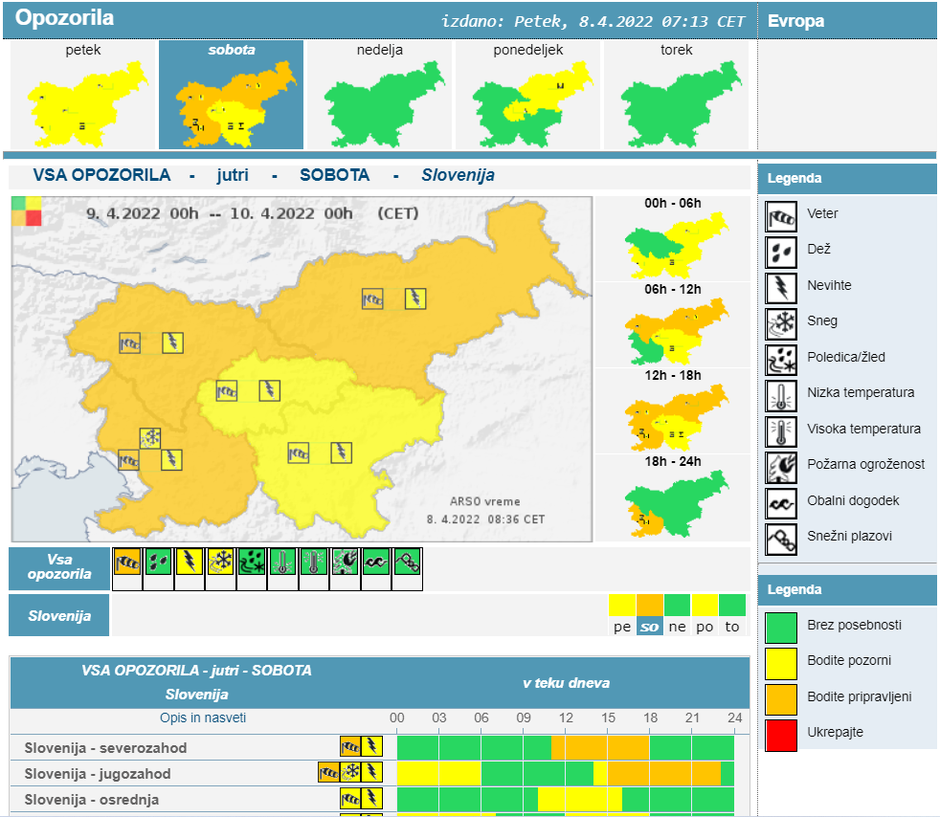Switch to the nedelja day tab
Screen dimensions: 940x817
(x=380, y=95)
